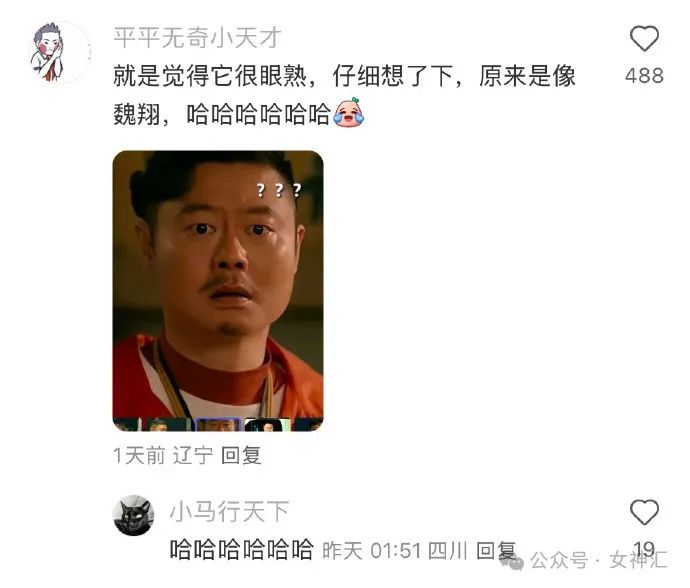The image size is (690, 588).
Task: Reply to the comment posted 1天前
Action: tap(241, 455)
